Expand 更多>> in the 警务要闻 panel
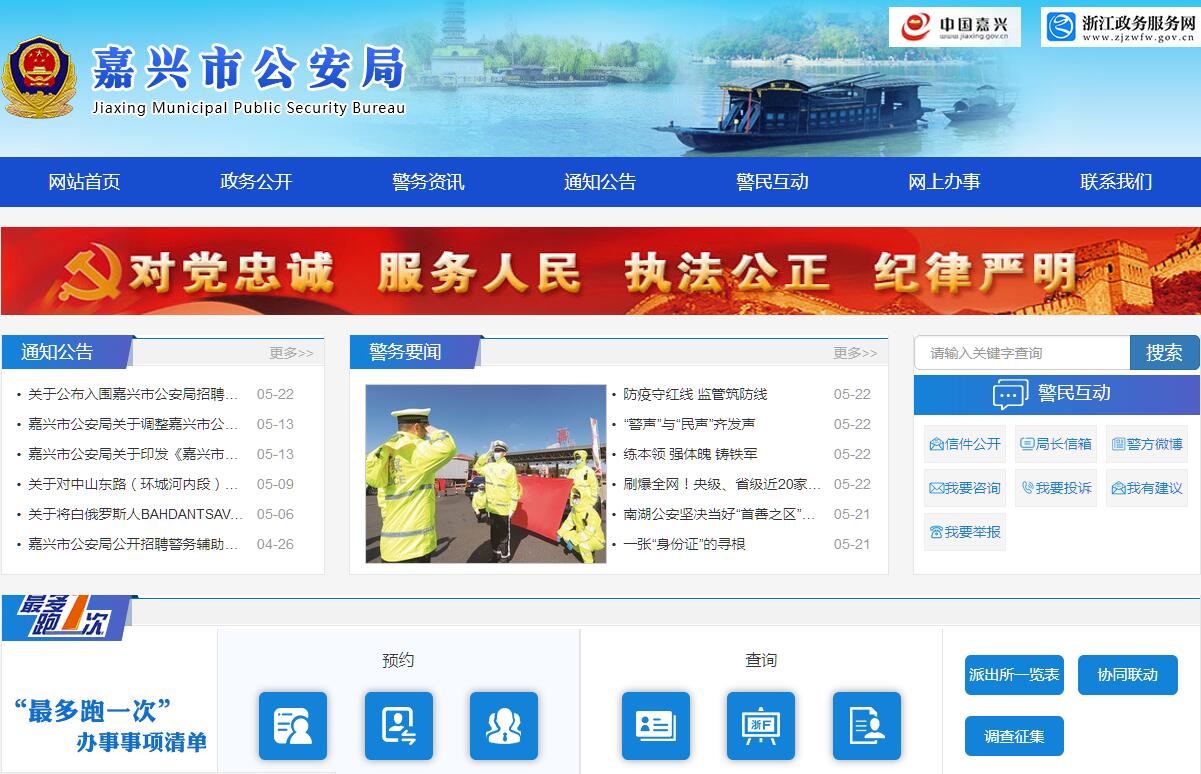Image resolution: width=1201 pixels, height=774 pixels. tap(855, 353)
